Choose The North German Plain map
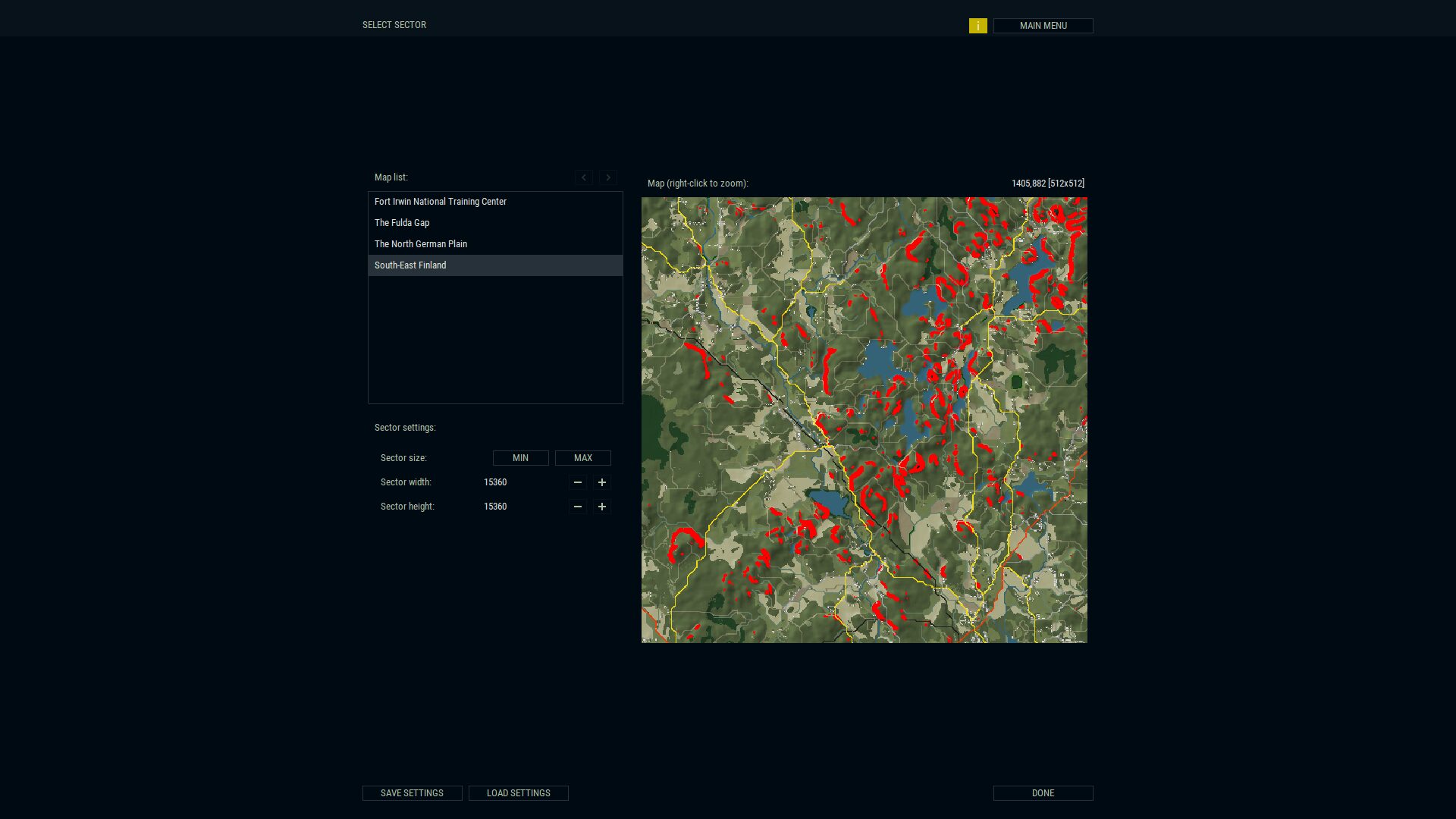Viewport: 1456px width, 819px height. point(420,244)
